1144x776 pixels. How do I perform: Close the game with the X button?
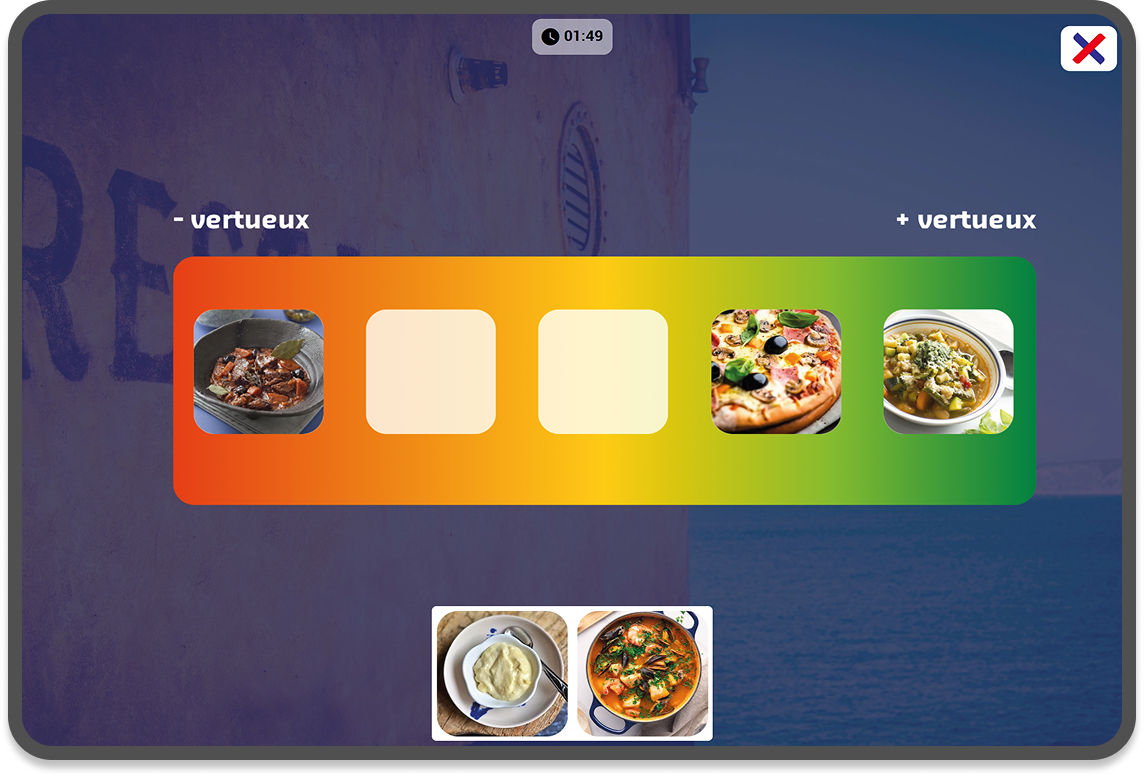click(1088, 48)
